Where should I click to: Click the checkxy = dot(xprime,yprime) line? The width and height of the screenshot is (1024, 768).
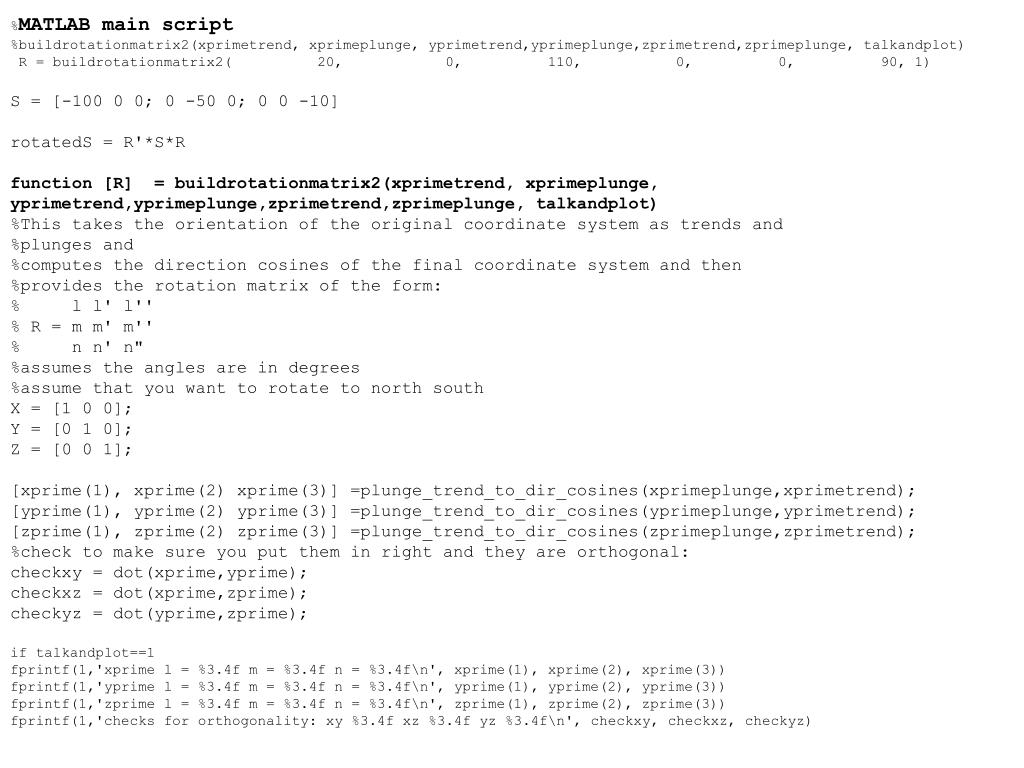coord(159,573)
